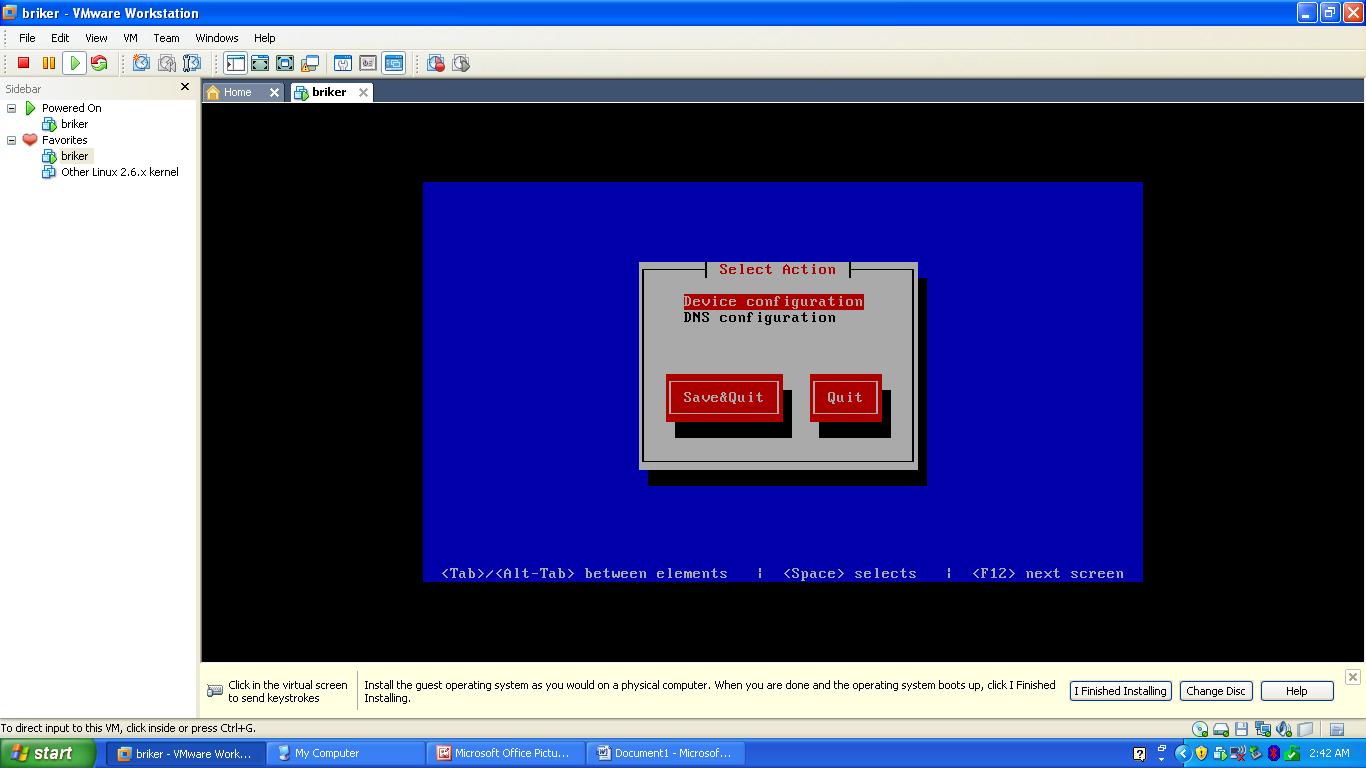Collapse the Favorites tree node

12,140
